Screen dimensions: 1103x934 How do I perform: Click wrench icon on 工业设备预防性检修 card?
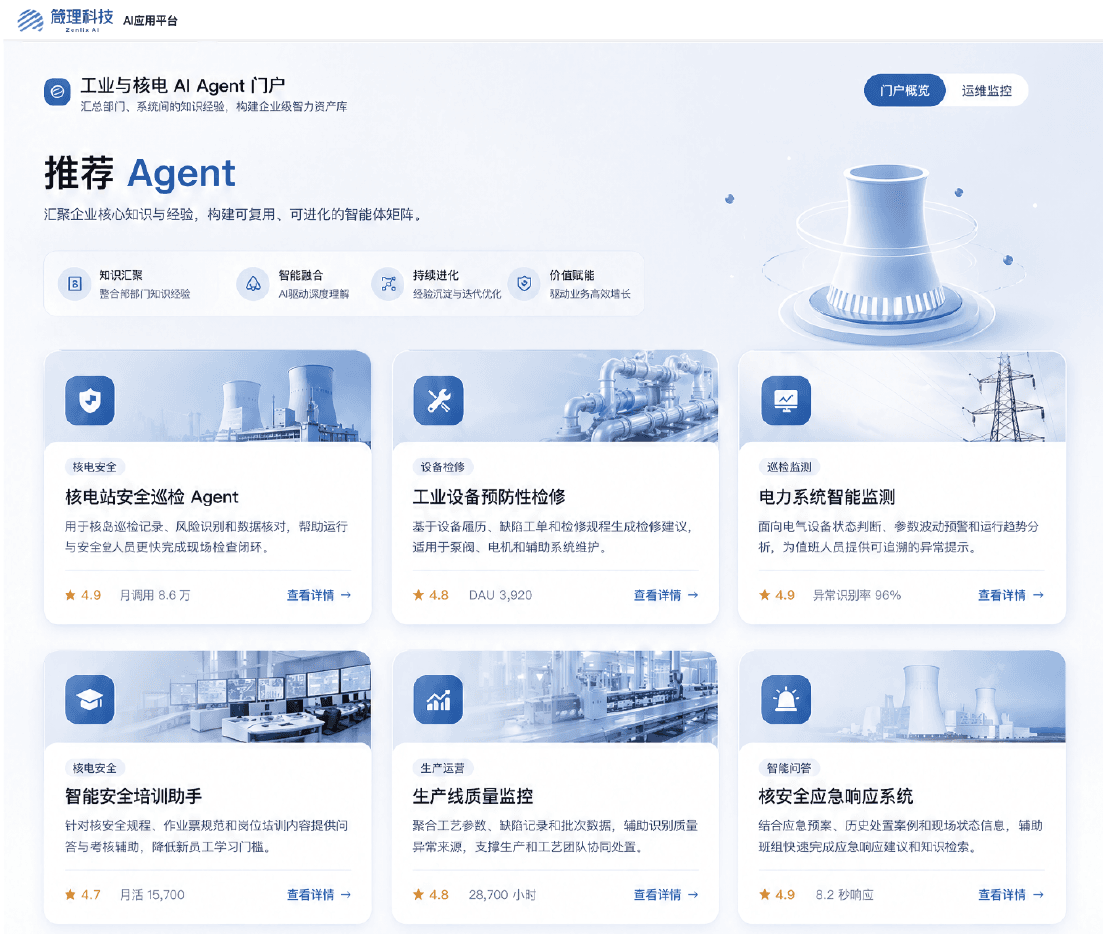click(438, 401)
